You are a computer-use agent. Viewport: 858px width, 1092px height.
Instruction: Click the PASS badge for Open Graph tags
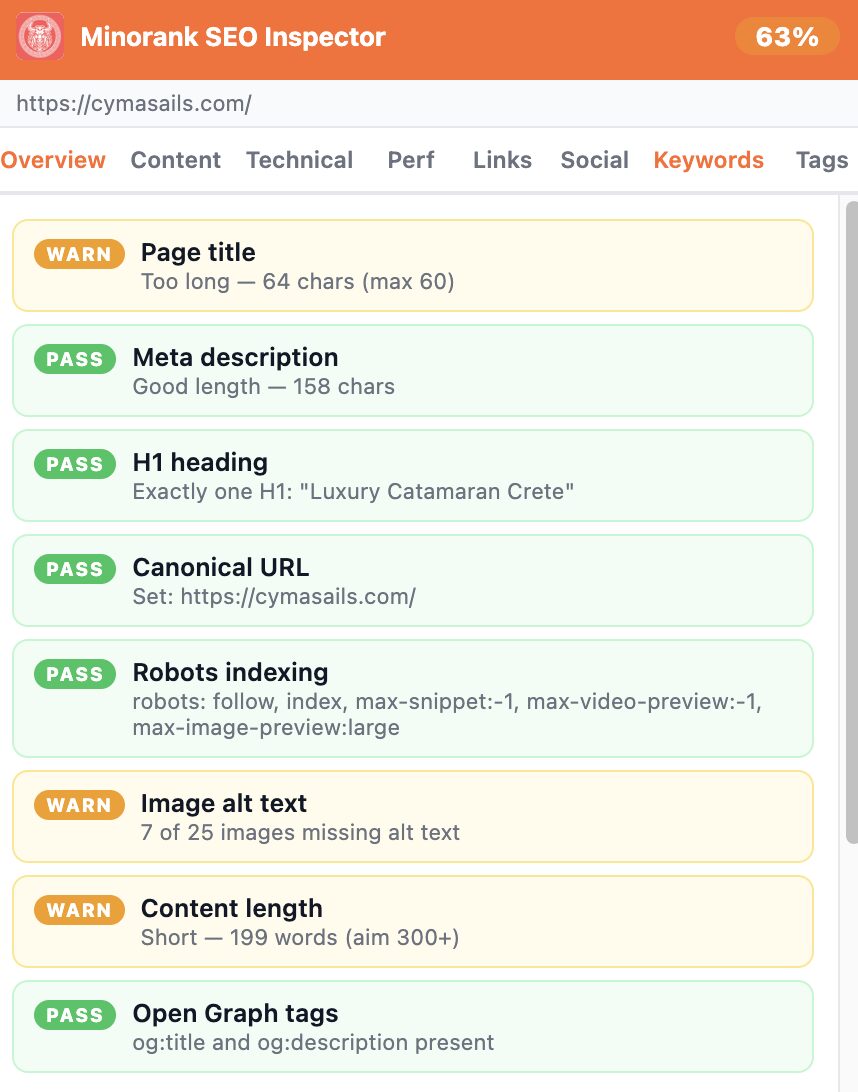point(75,1016)
